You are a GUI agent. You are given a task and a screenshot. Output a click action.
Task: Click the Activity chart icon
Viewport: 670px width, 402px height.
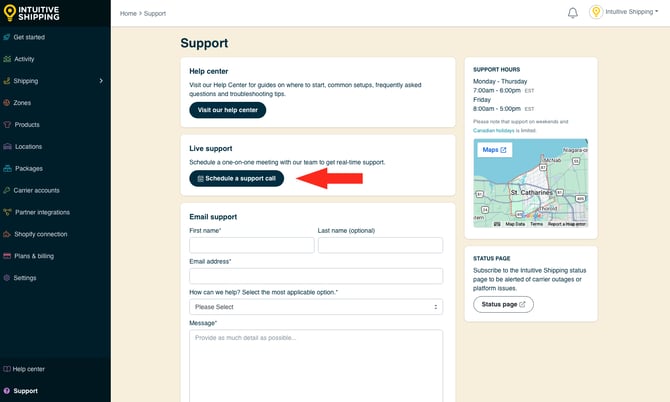coord(7,59)
